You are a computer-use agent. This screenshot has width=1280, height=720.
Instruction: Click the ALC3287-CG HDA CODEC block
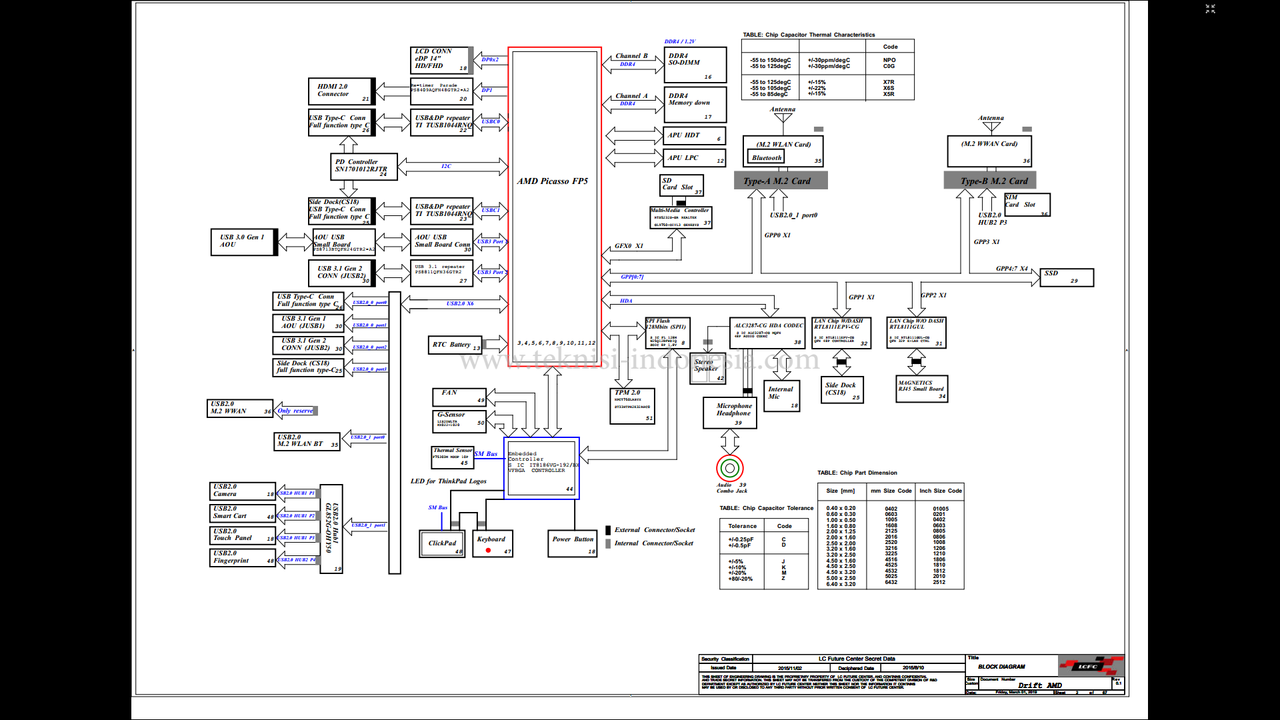pyautogui.click(x=768, y=333)
